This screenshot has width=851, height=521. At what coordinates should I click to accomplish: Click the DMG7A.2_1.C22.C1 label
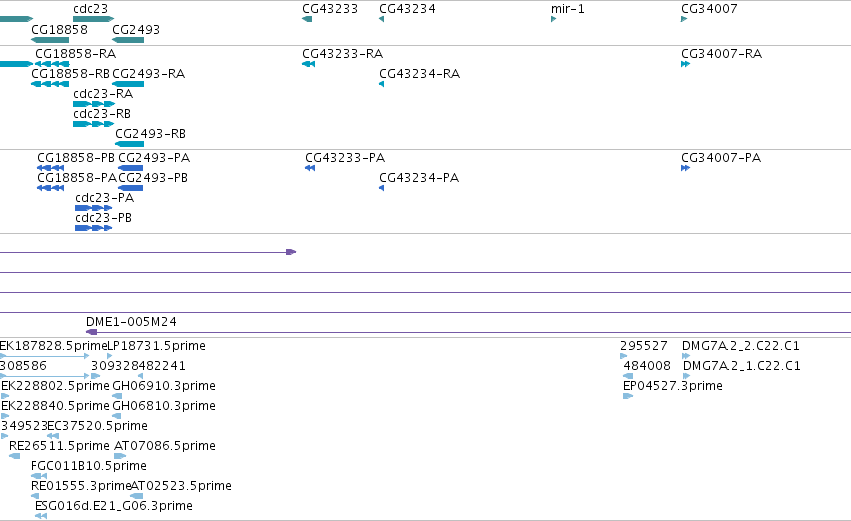742,366
